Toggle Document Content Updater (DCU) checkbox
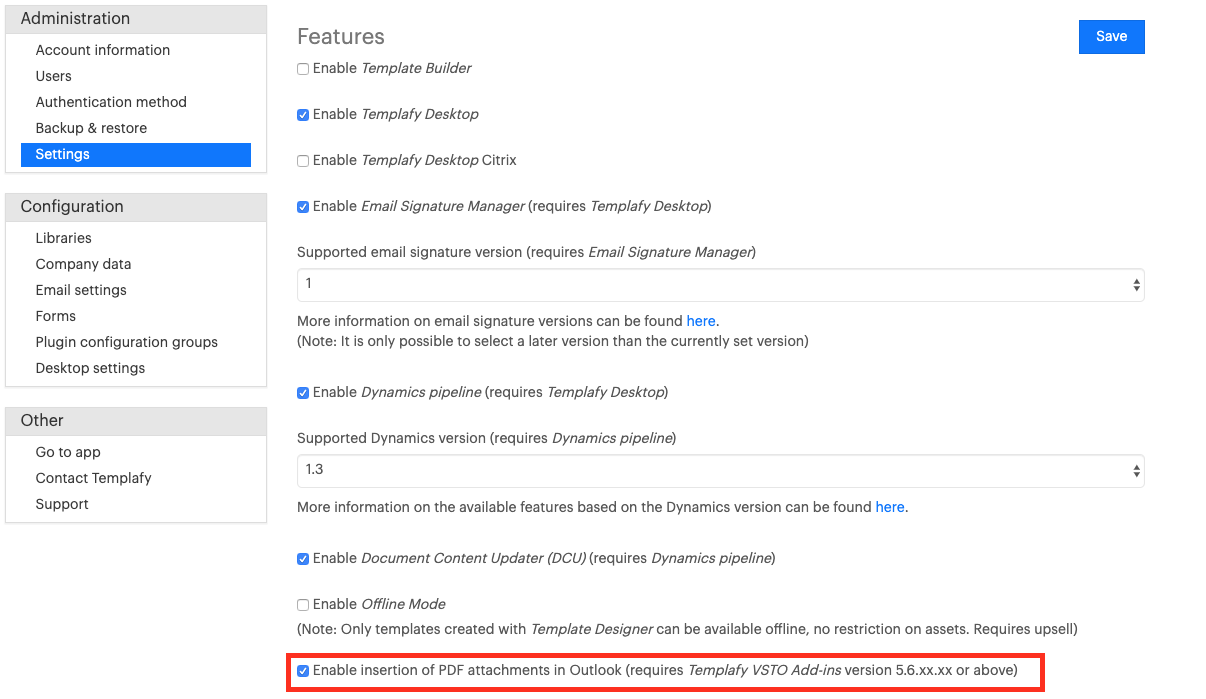The image size is (1206, 699). pos(303,559)
